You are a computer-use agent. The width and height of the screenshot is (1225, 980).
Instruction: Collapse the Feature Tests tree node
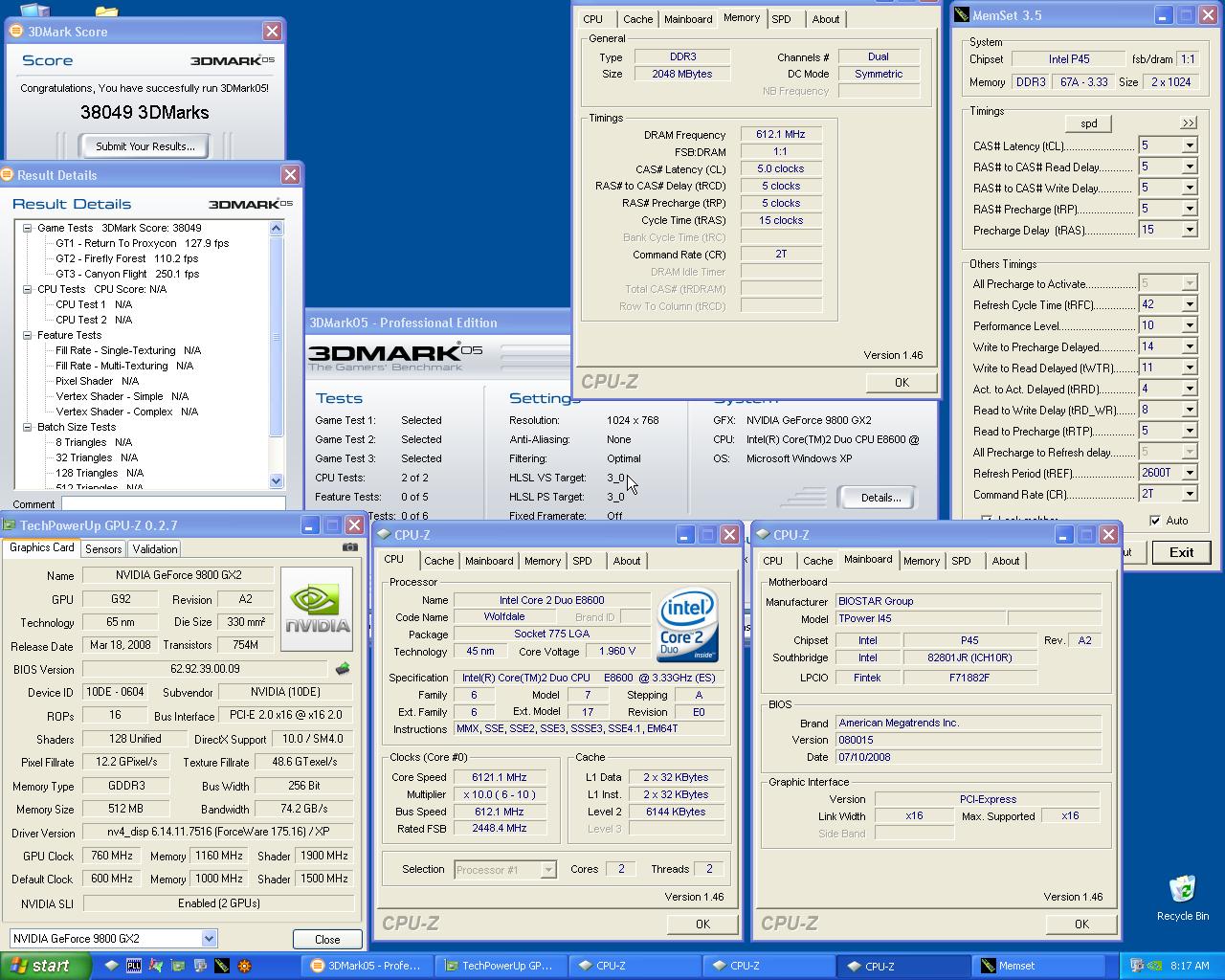[x=28, y=335]
